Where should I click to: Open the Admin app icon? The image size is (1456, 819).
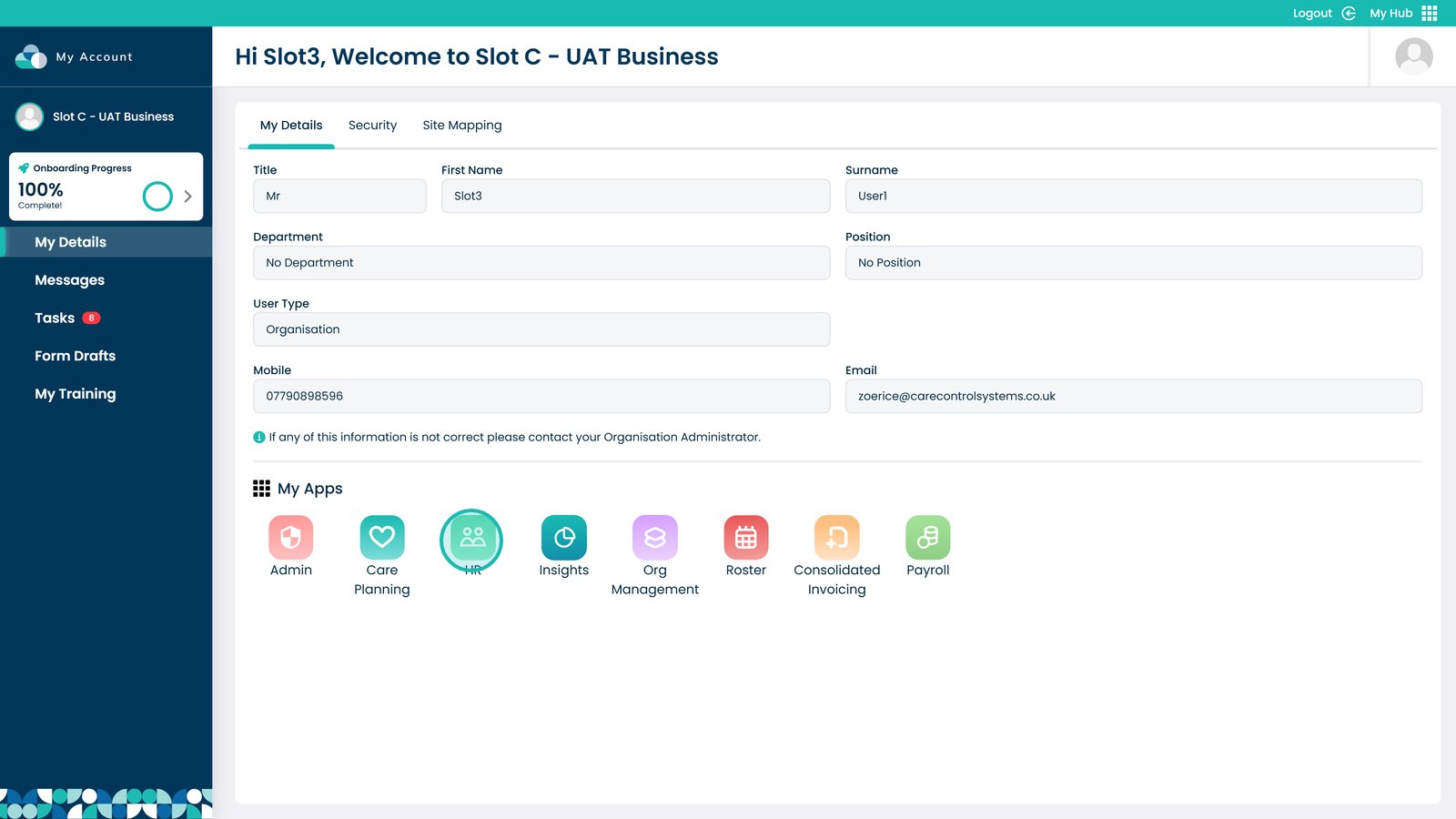click(290, 538)
